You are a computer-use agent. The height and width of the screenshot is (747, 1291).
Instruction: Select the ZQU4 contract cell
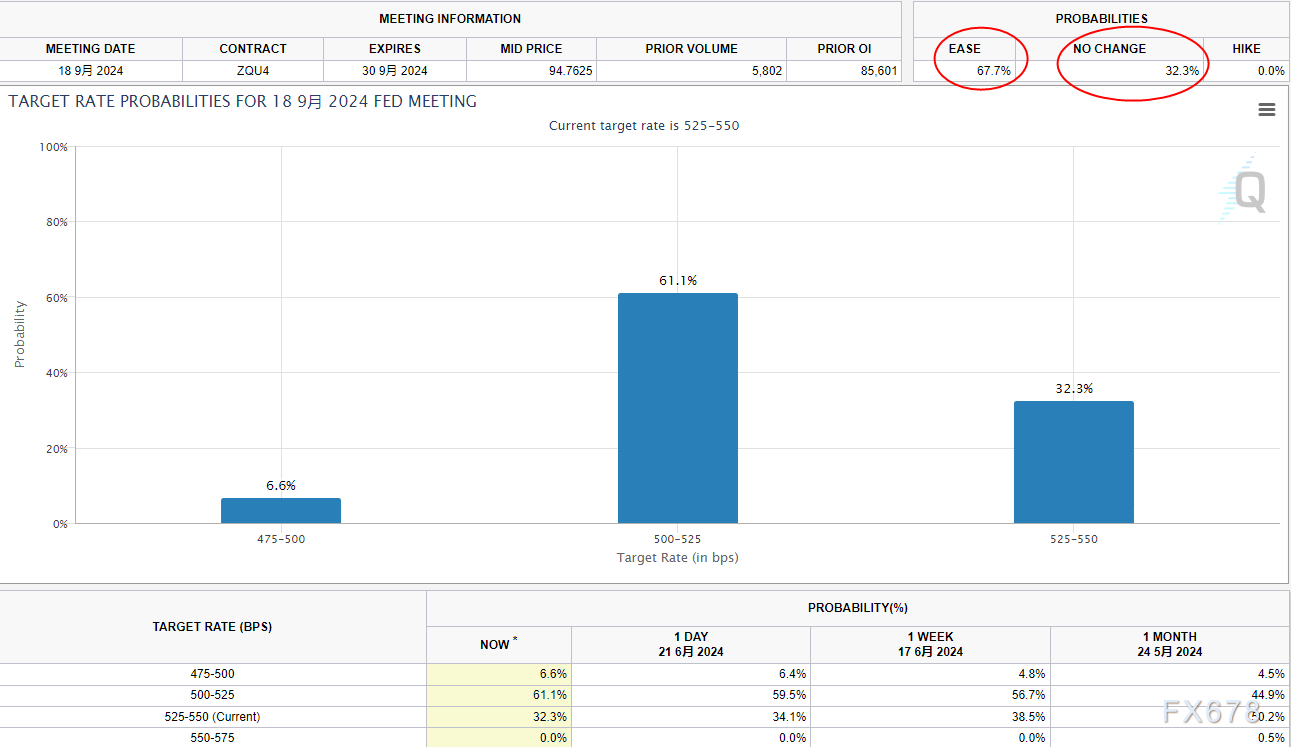(x=252, y=71)
